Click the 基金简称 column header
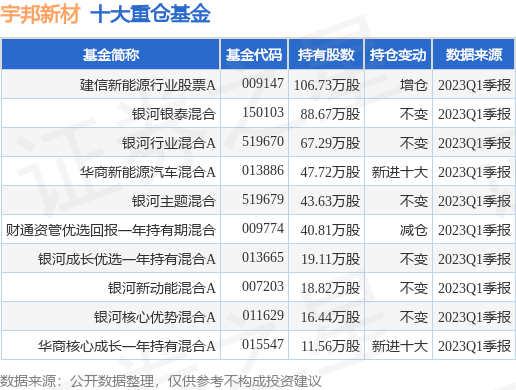Screen dimensions: 516x390 coord(111,55)
